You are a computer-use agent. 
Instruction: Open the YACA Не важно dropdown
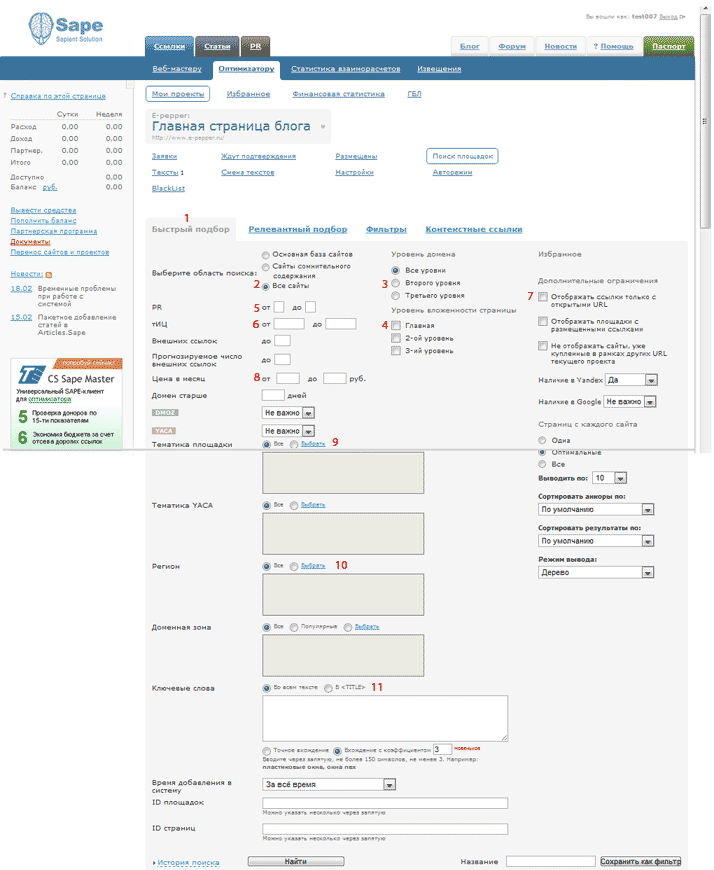(288, 431)
